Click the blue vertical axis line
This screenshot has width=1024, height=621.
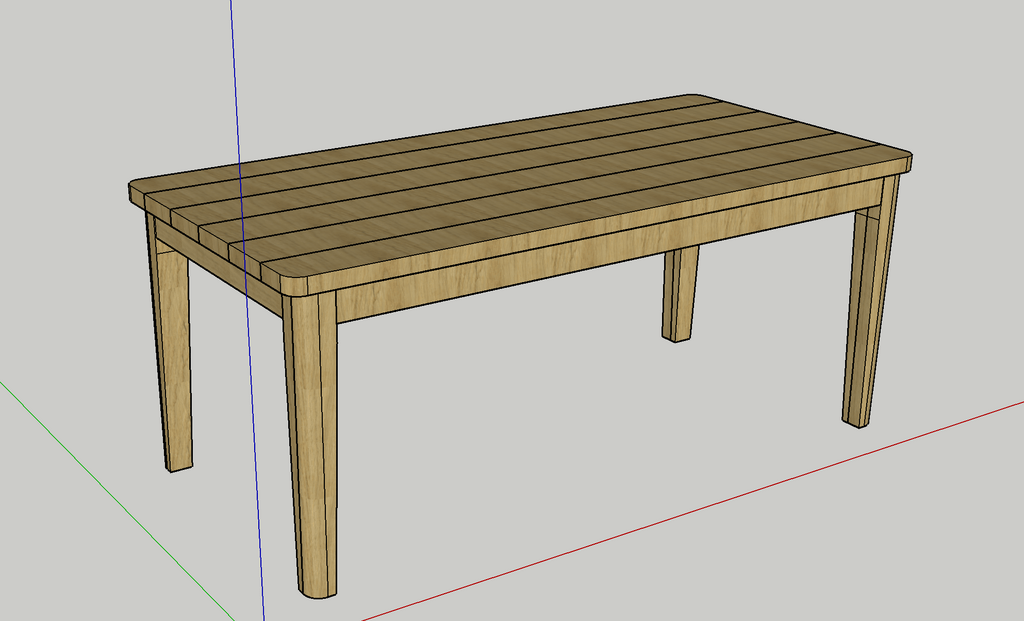(x=248, y=313)
